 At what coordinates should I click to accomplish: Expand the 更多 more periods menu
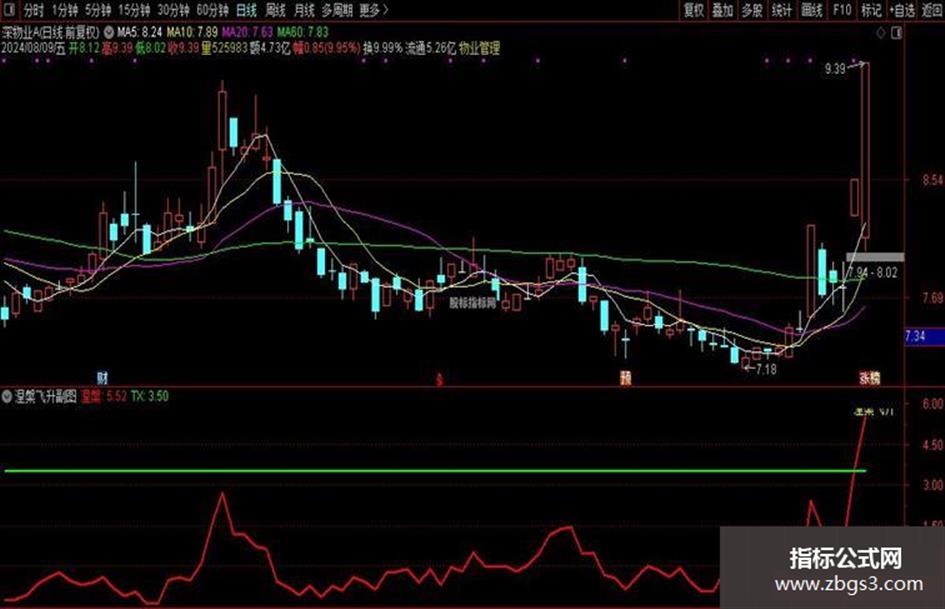(x=374, y=10)
